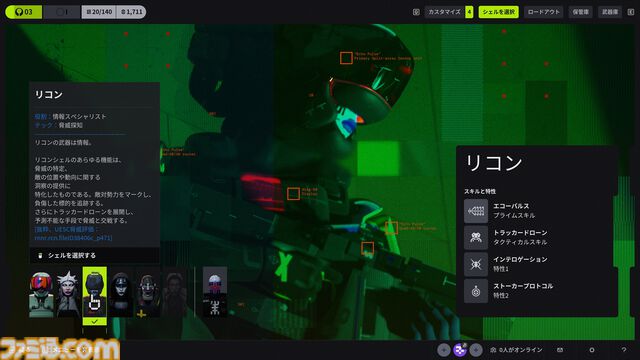Click the 1,711 currency counter

(131, 12)
